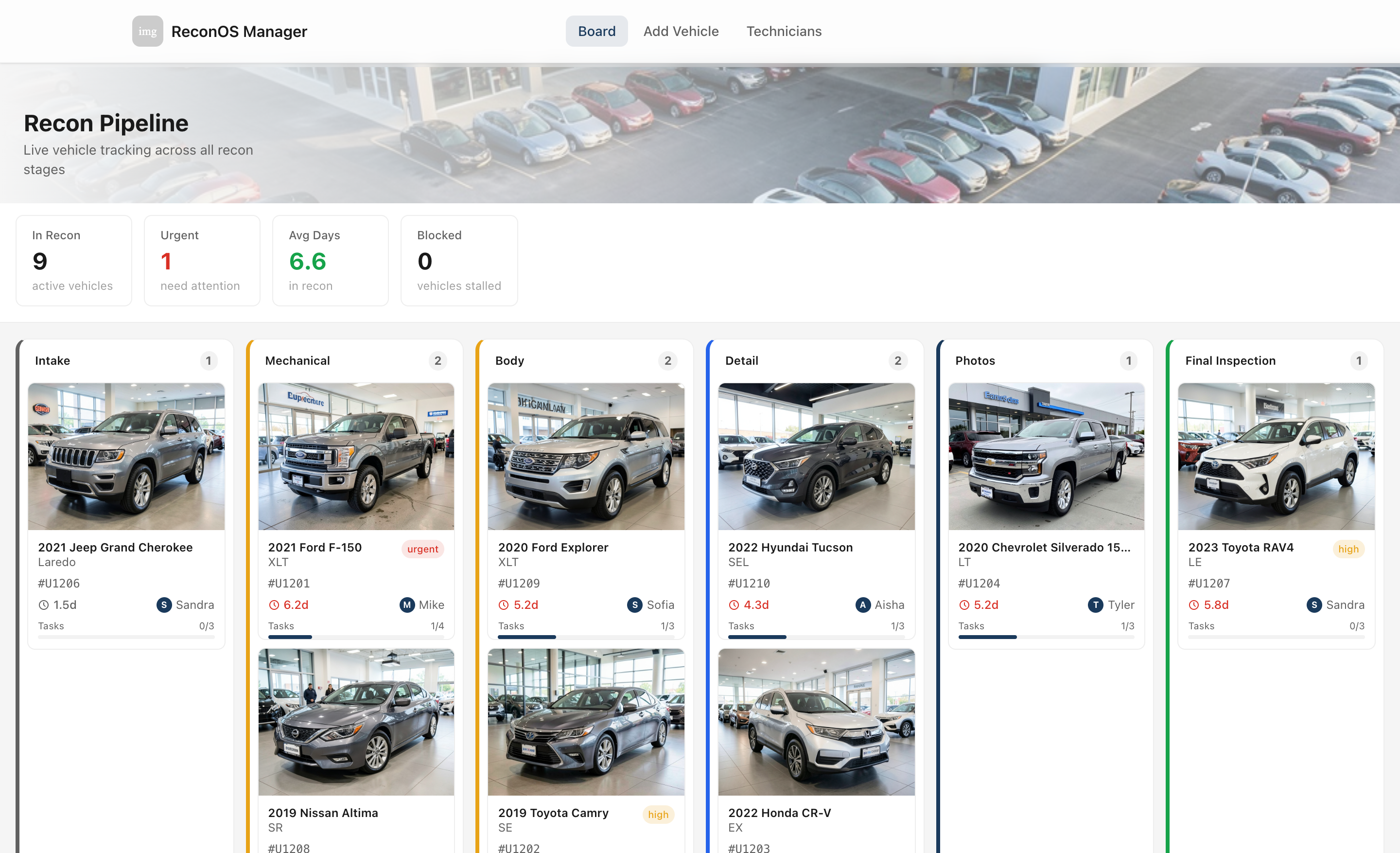Click the clock icon on the Silverado card
Viewport: 1400px width, 853px height.
(963, 605)
